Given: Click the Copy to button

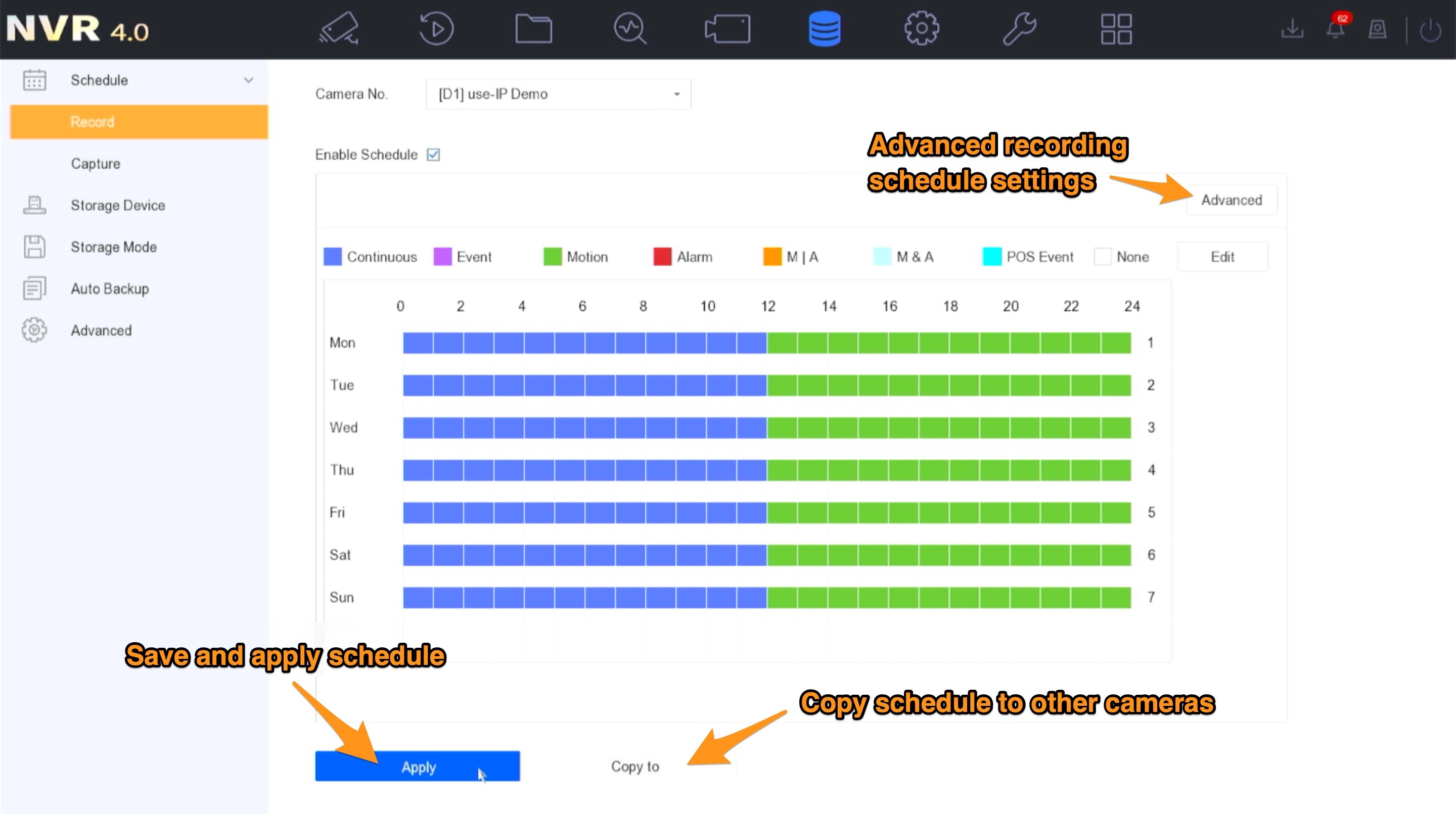Looking at the screenshot, I should [x=634, y=766].
